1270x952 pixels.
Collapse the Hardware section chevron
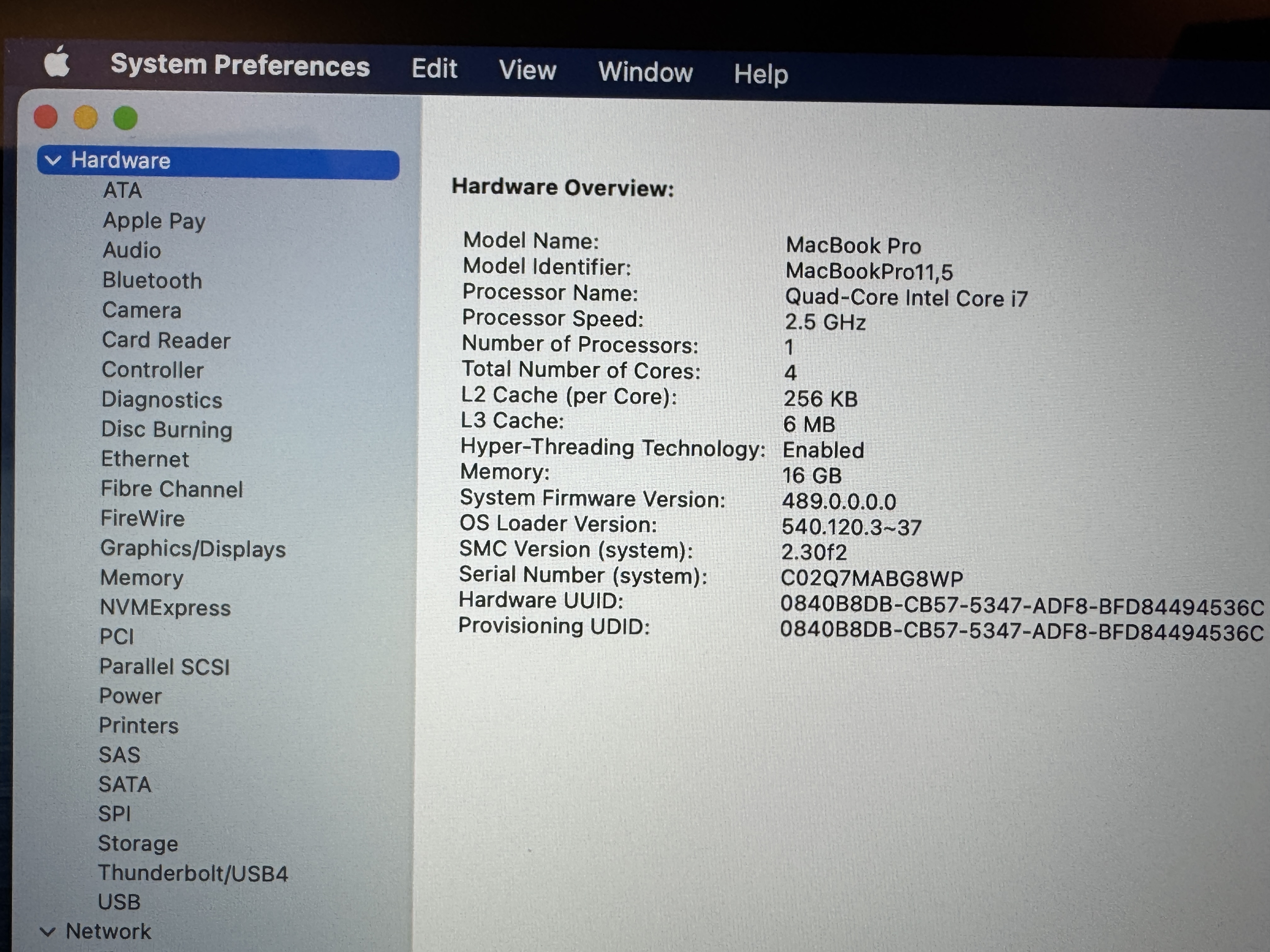pyautogui.click(x=53, y=161)
